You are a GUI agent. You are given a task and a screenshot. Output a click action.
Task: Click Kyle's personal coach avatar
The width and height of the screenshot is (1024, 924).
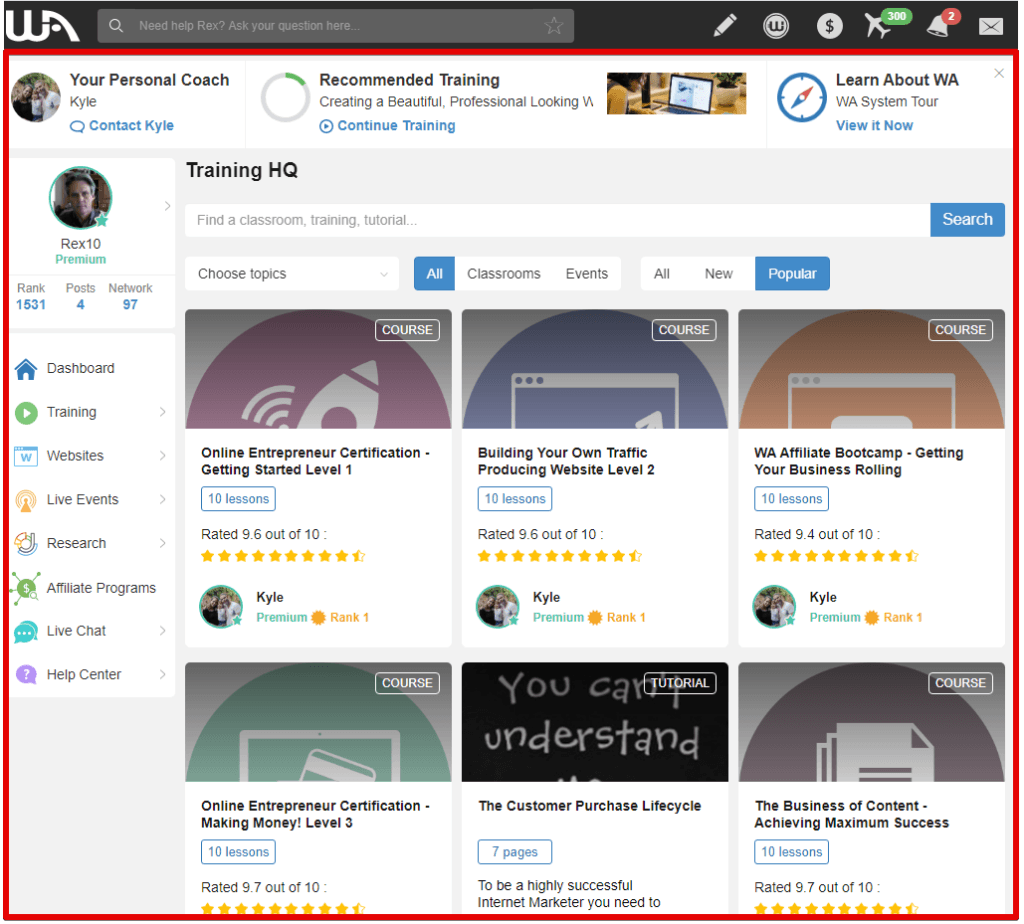[37, 97]
